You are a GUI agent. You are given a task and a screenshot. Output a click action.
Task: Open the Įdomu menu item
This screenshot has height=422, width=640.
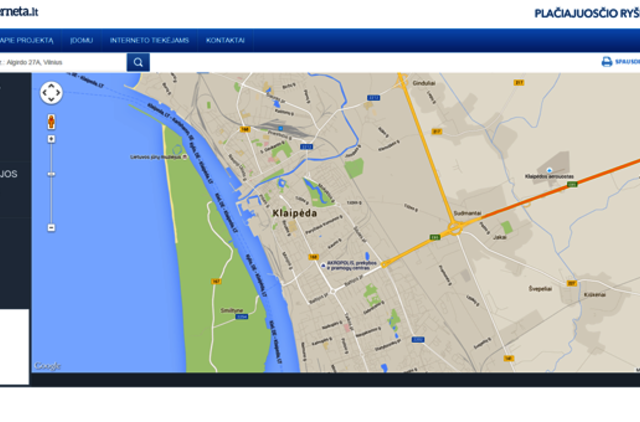coord(82,41)
